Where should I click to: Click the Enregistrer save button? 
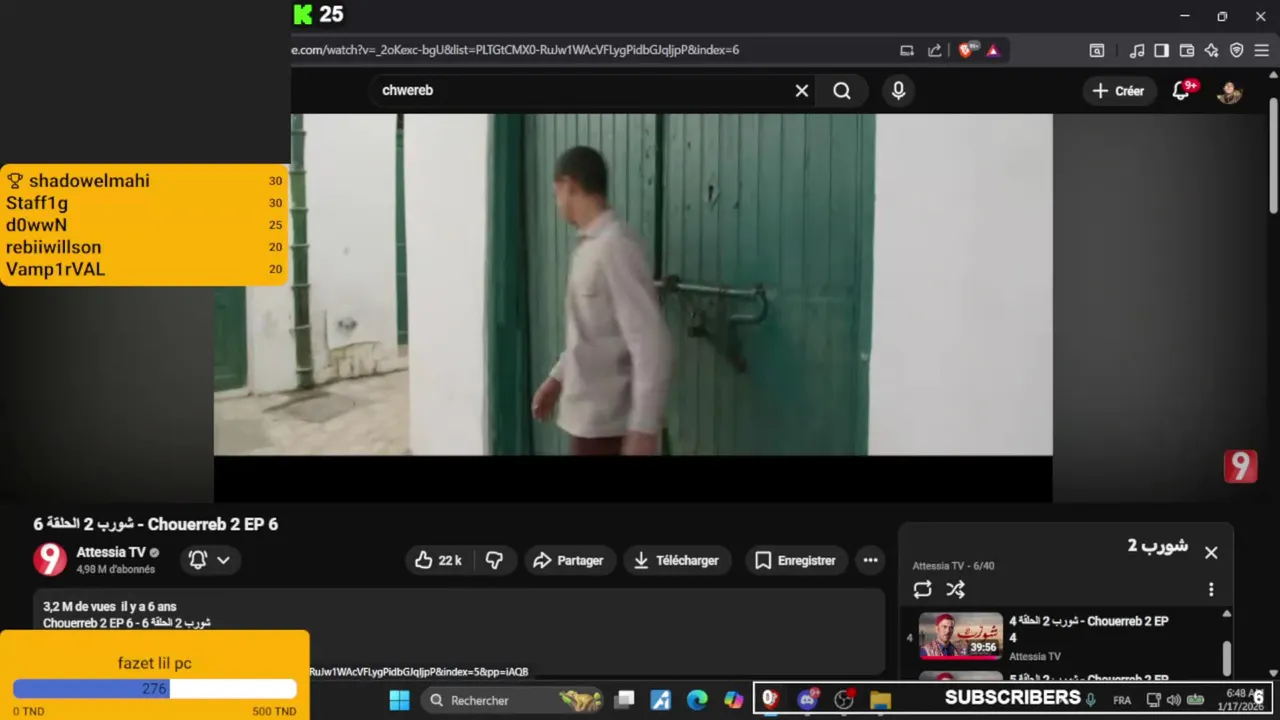(x=795, y=561)
